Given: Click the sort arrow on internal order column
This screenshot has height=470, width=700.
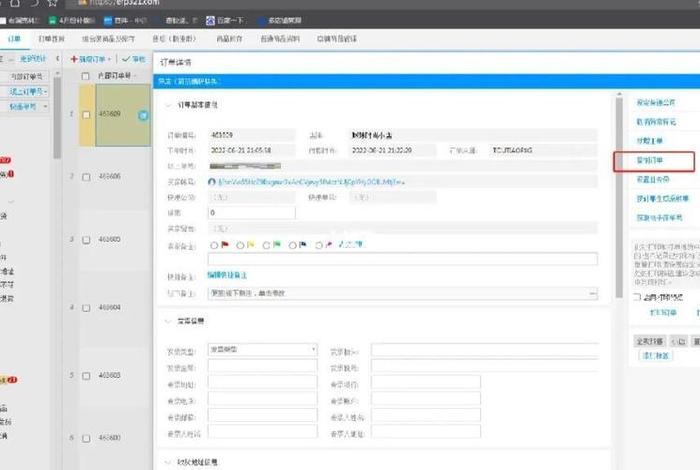Looking at the screenshot, I should (135, 76).
